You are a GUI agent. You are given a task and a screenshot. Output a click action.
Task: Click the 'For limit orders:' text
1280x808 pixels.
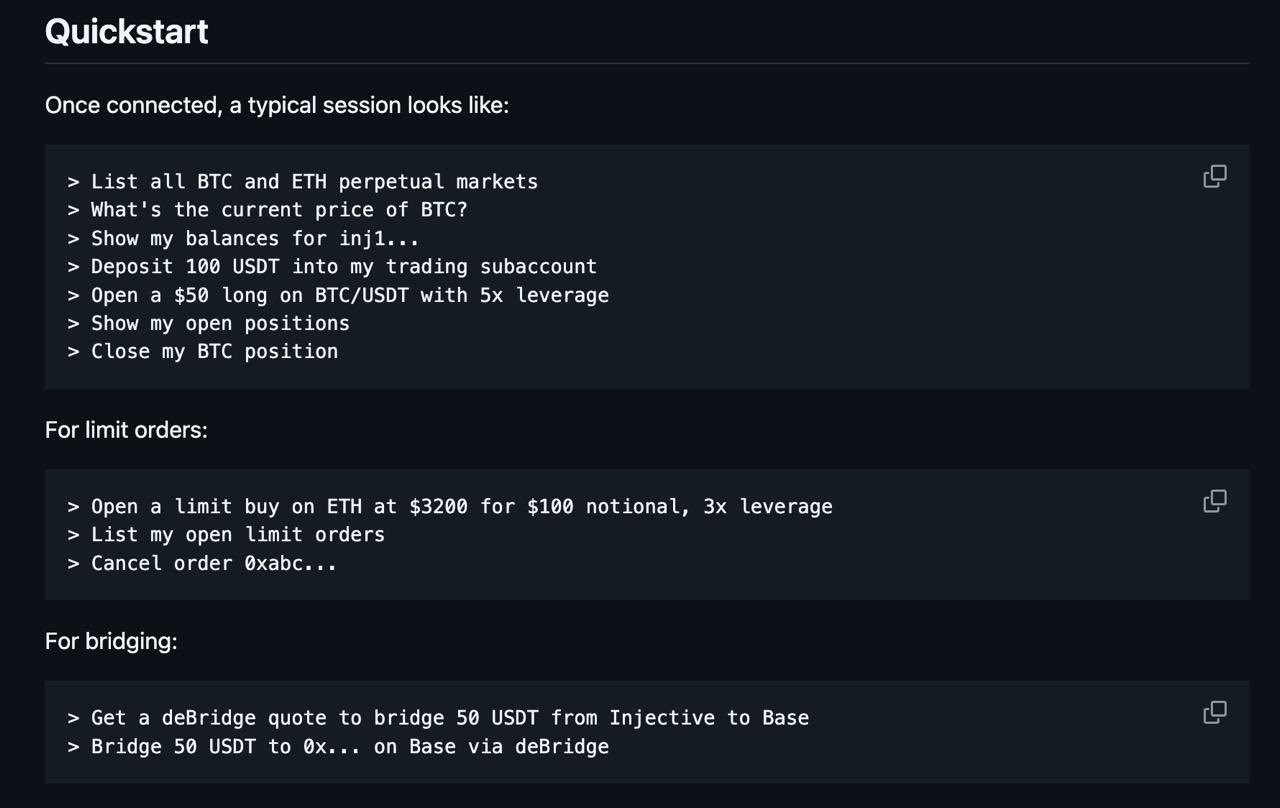pyautogui.click(x=126, y=430)
